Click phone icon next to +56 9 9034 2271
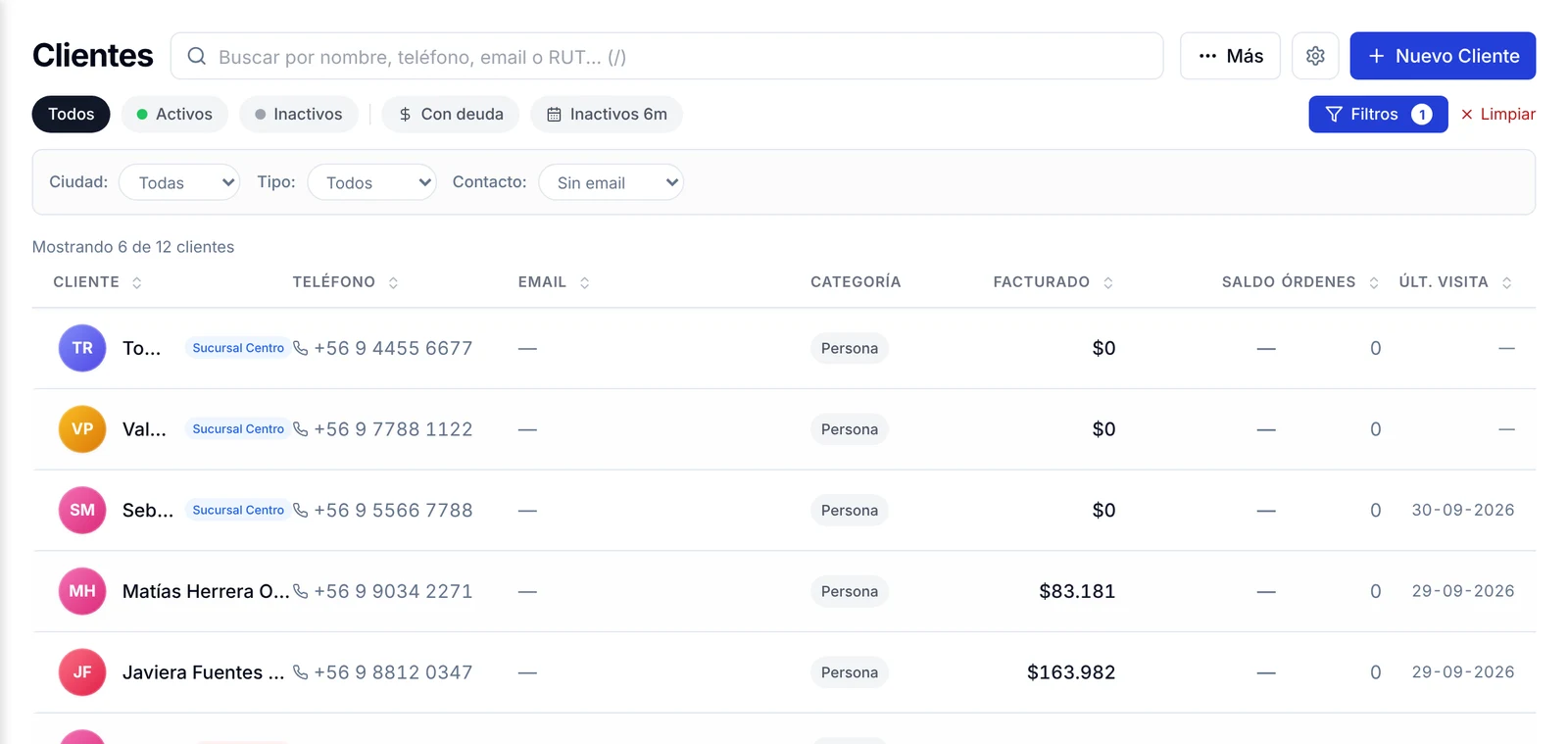The image size is (1568, 744). pyautogui.click(x=301, y=591)
